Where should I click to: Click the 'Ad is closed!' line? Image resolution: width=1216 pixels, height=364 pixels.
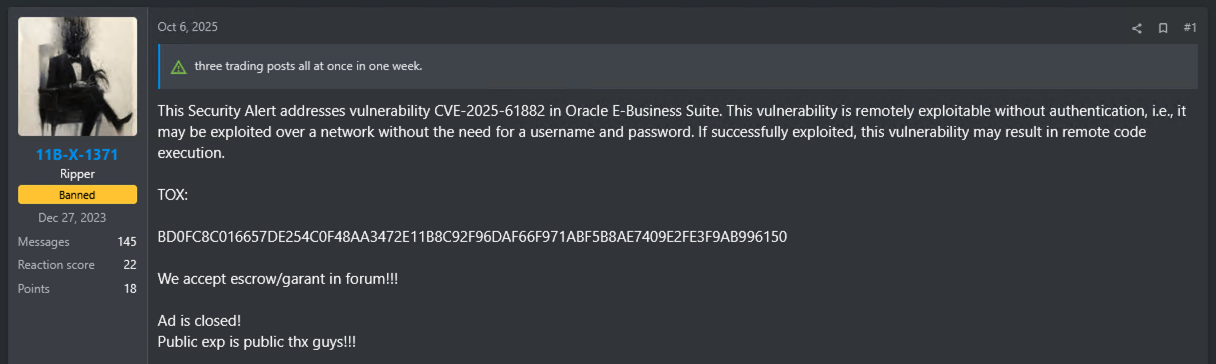click(199, 322)
